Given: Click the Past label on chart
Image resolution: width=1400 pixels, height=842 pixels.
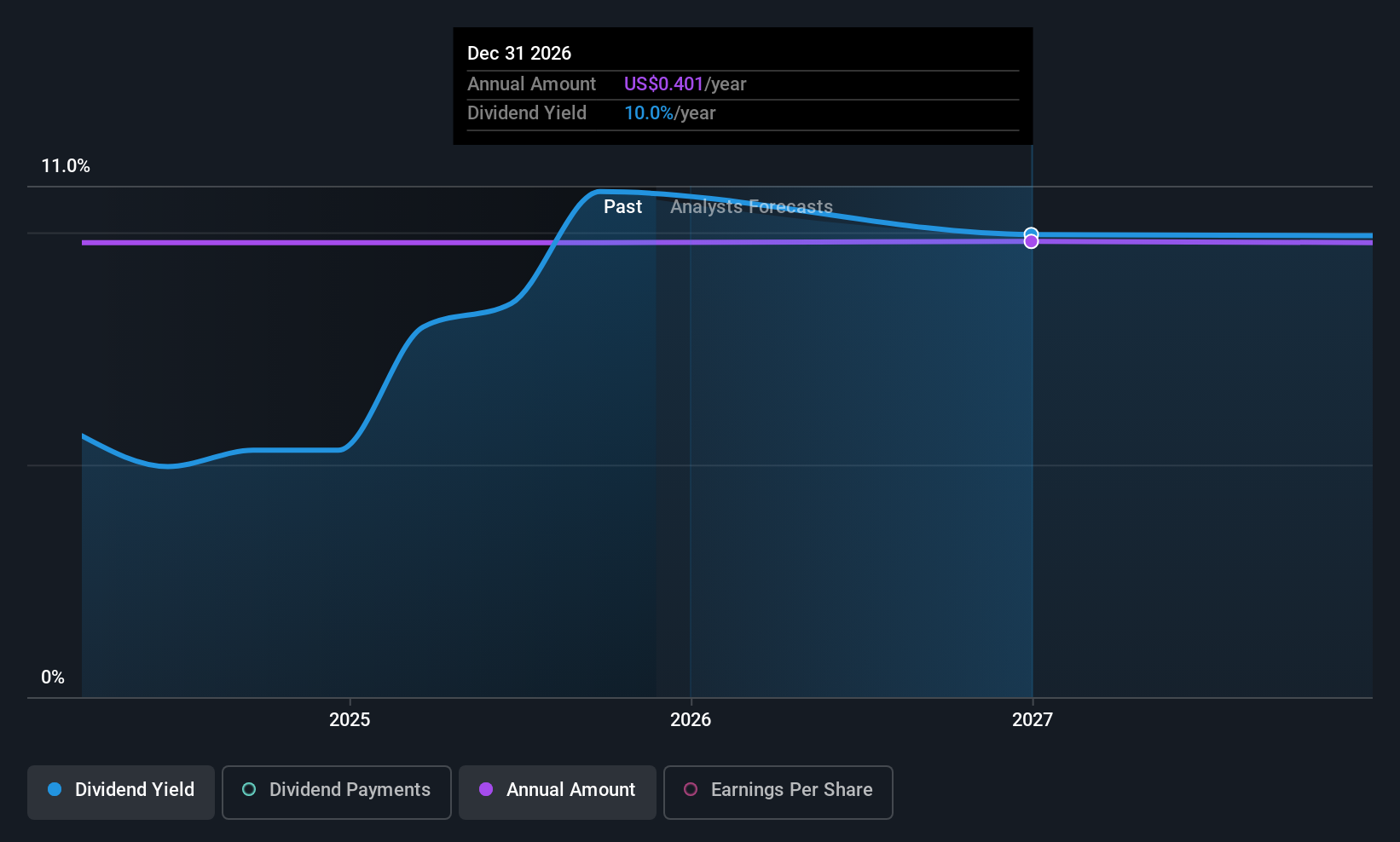Looking at the screenshot, I should [x=622, y=206].
